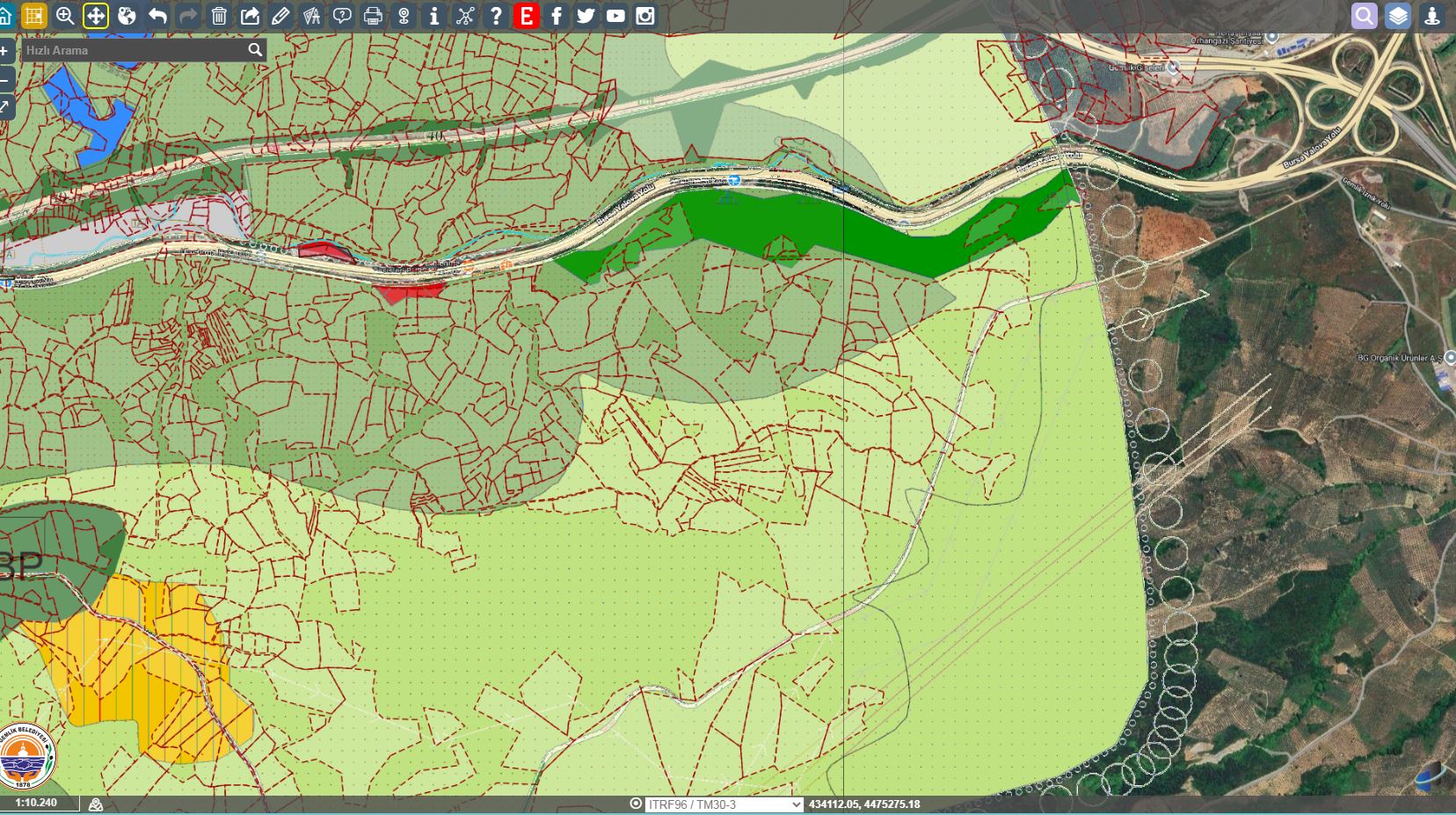Image resolution: width=1456 pixels, height=815 pixels.
Task: Open the red E button
Action: [526, 16]
